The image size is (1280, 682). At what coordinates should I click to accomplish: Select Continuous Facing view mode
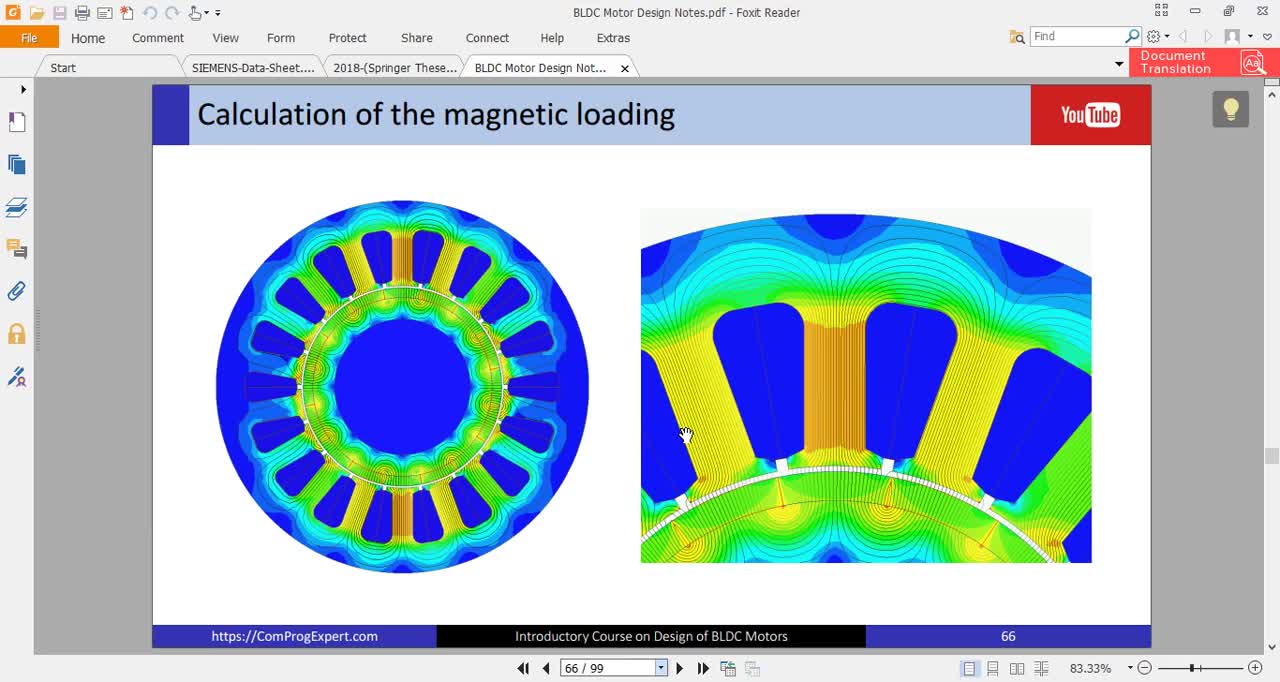click(1041, 668)
